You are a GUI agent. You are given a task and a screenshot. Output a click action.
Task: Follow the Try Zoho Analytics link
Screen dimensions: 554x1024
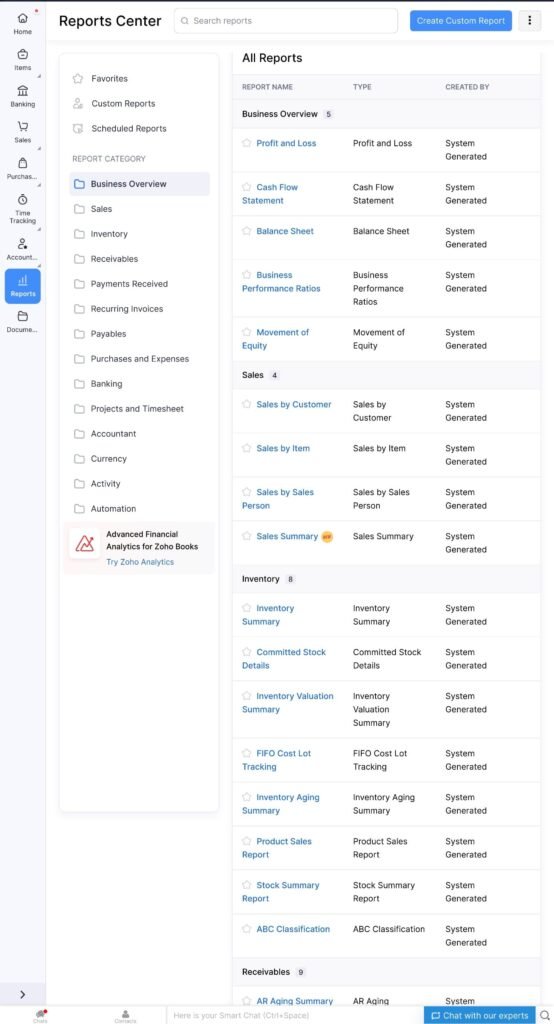[x=140, y=562]
